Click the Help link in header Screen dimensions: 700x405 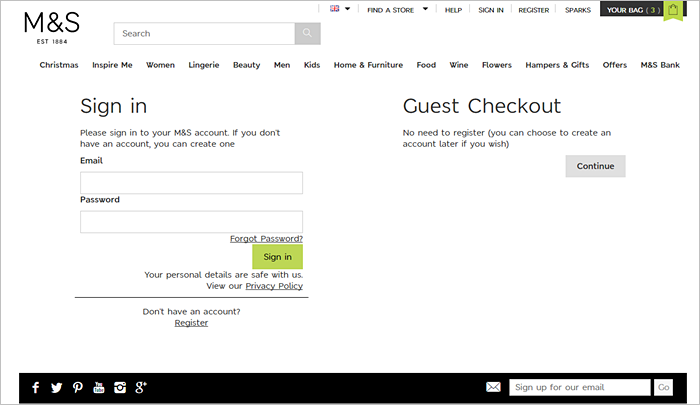click(x=453, y=10)
